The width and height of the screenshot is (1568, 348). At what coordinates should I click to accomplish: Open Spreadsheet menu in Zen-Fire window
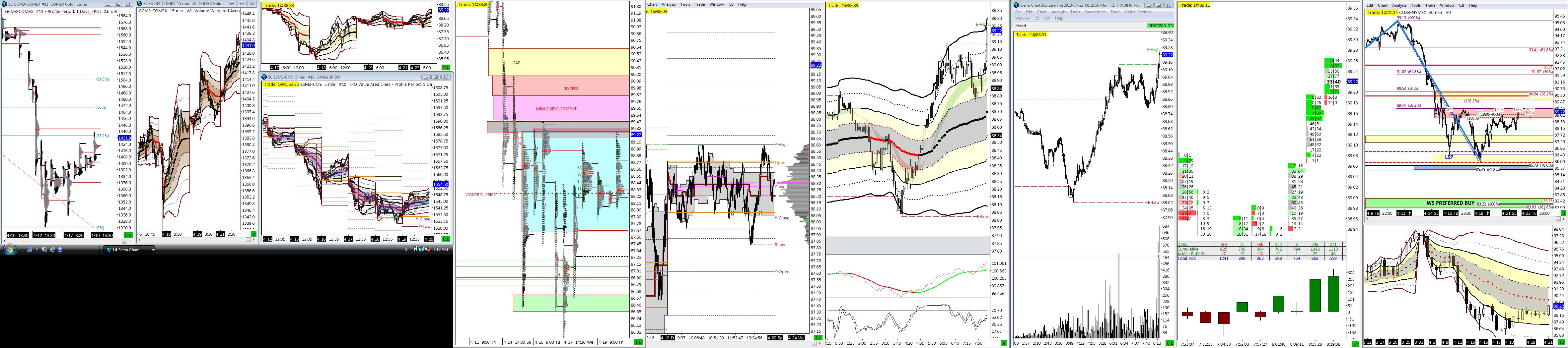(1095, 12)
